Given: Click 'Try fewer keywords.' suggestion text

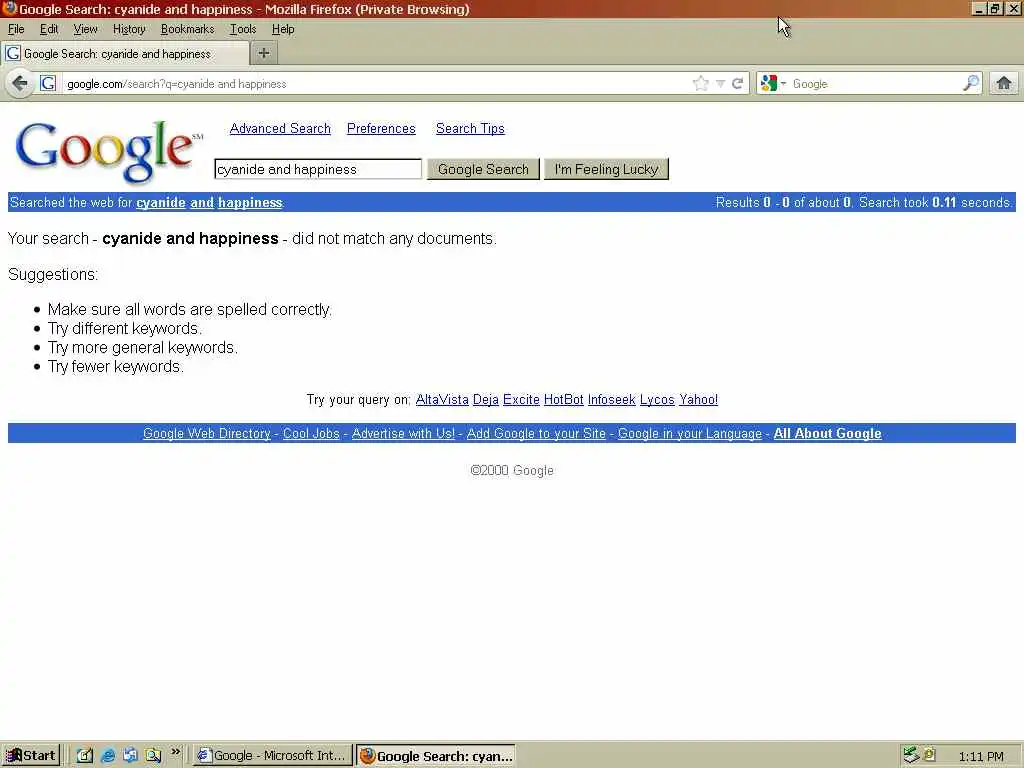Looking at the screenshot, I should (116, 366).
